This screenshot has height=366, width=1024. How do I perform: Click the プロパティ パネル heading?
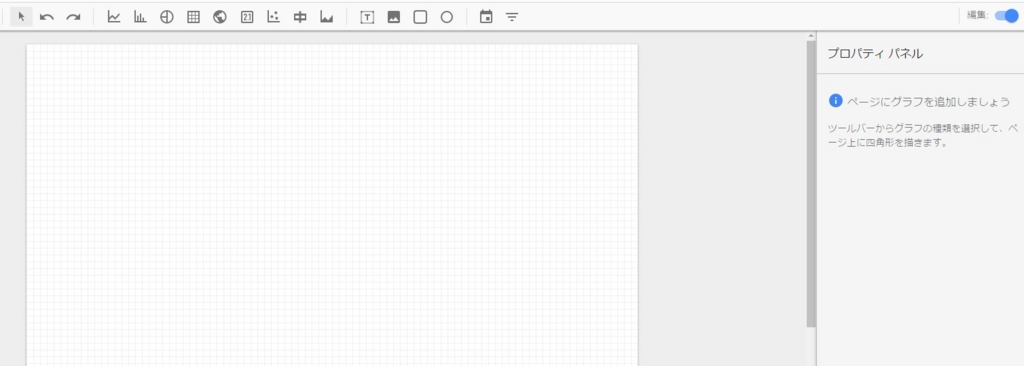(x=875, y=54)
